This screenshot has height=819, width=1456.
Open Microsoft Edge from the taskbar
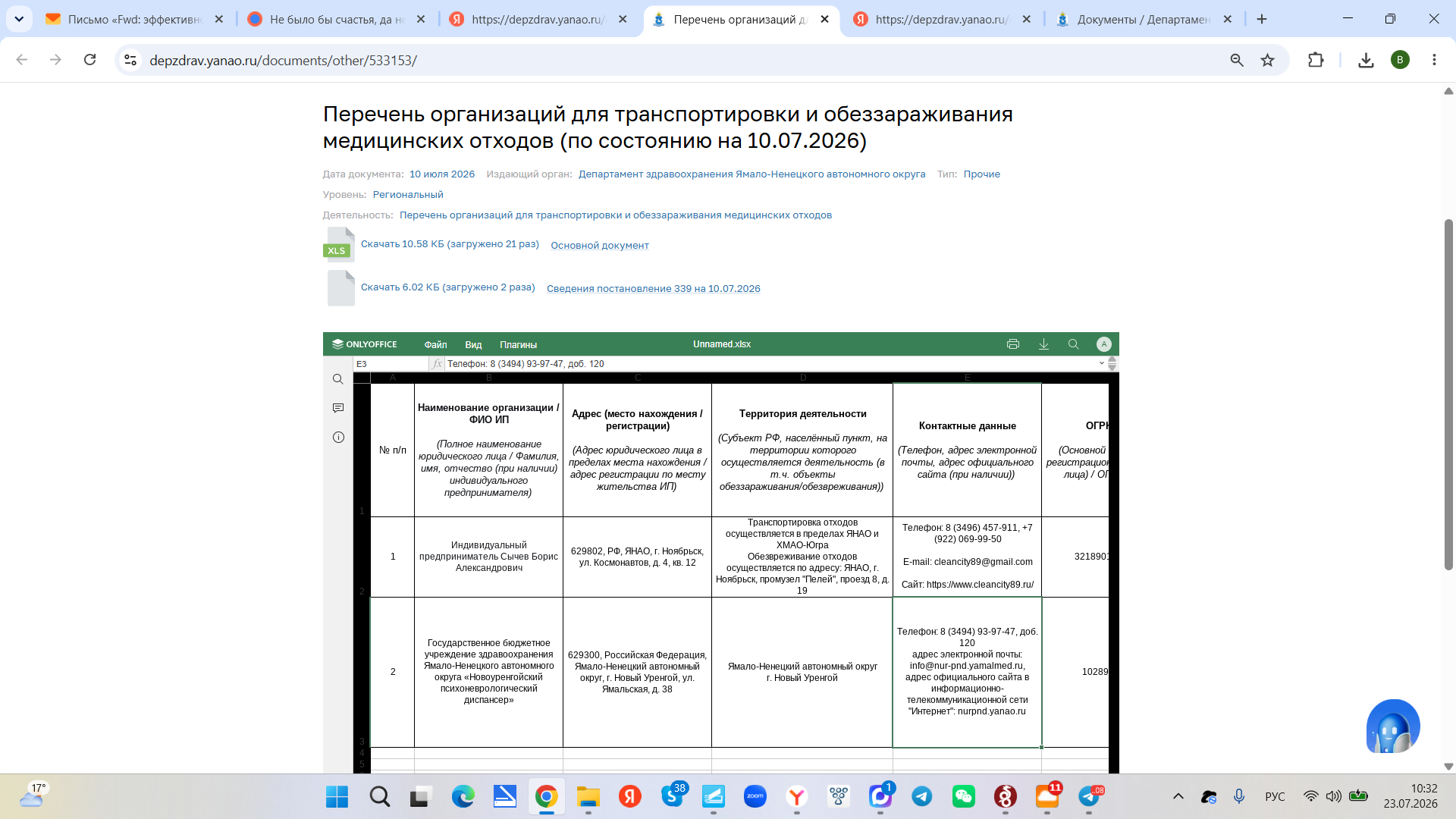tap(463, 796)
